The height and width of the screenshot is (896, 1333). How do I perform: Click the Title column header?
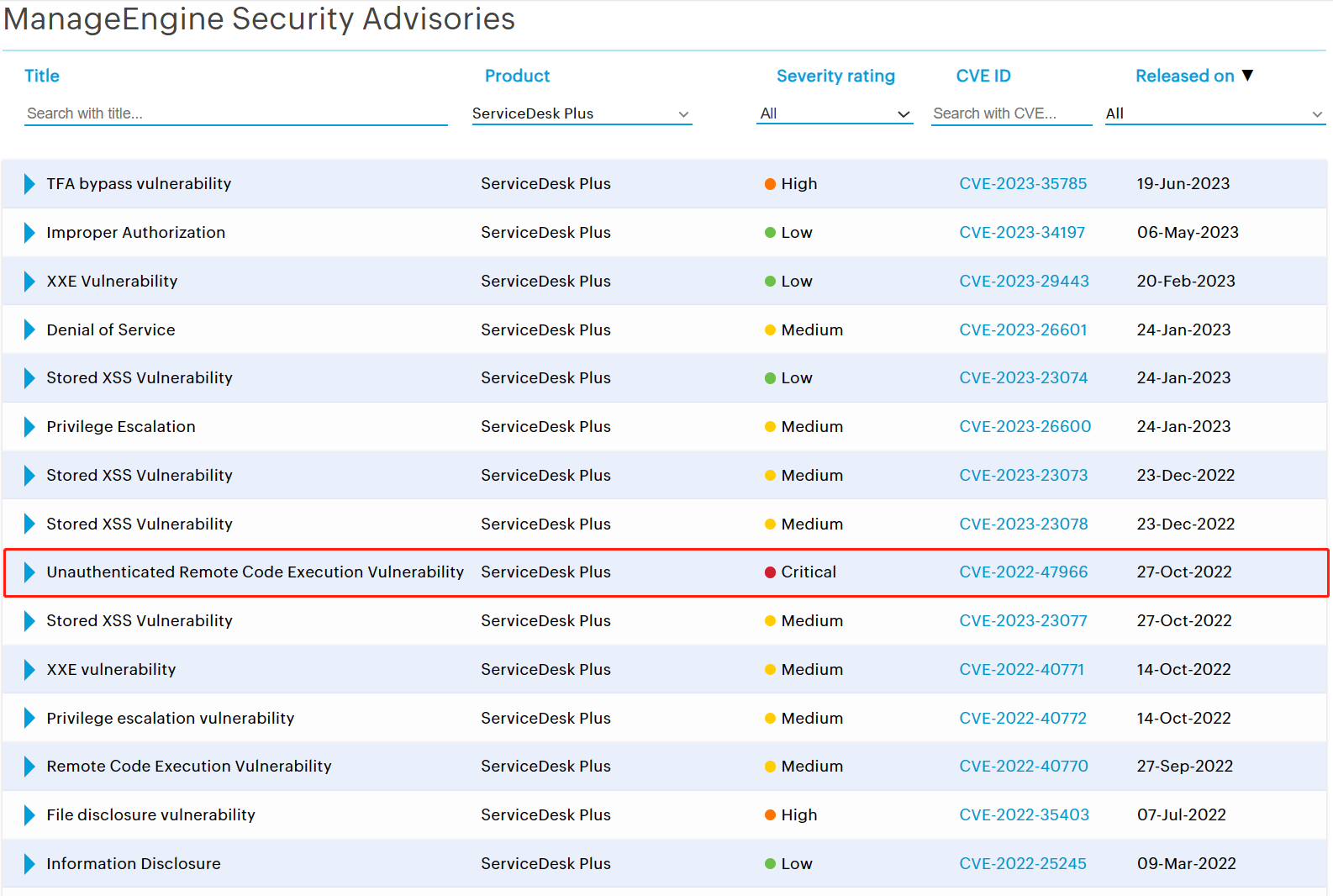[x=42, y=76]
